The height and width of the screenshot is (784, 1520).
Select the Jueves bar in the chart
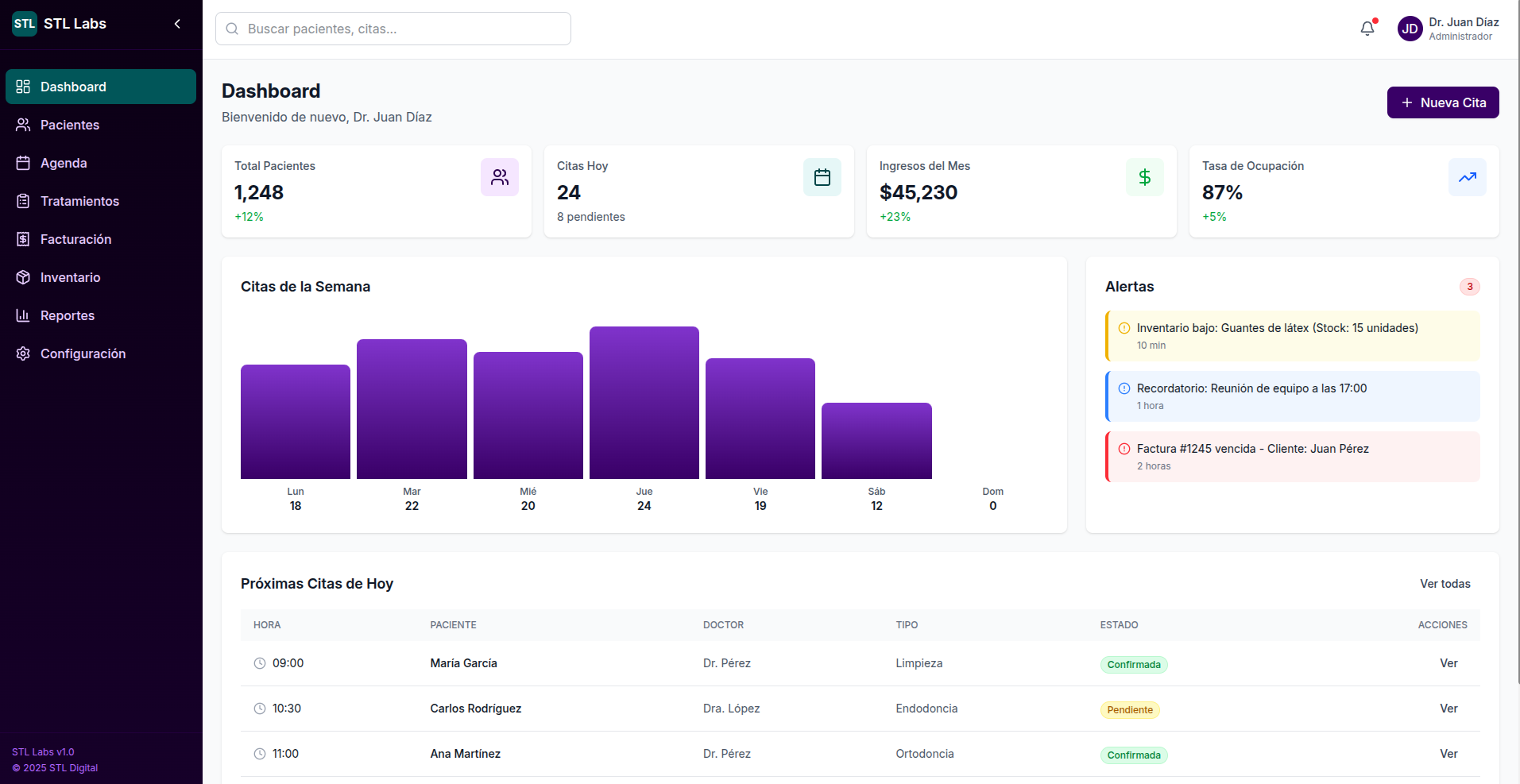(x=644, y=403)
